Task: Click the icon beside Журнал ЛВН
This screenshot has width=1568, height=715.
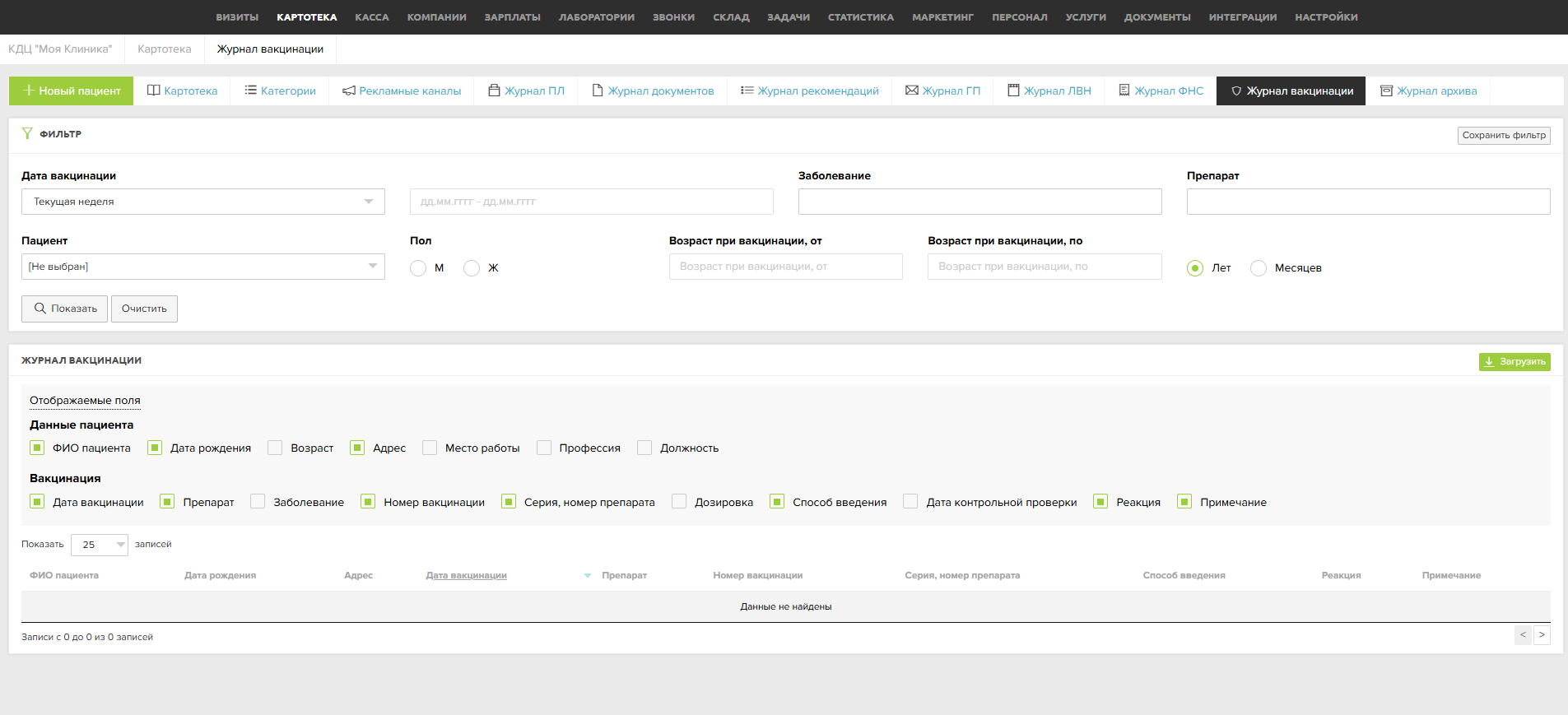Action: [x=1014, y=91]
